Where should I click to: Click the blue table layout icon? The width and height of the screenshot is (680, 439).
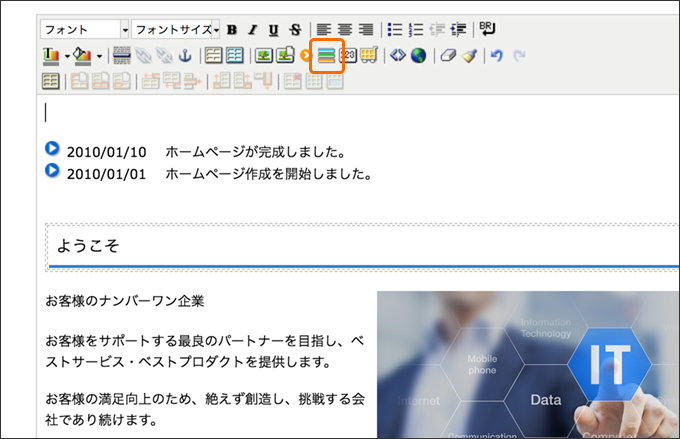pos(235,56)
